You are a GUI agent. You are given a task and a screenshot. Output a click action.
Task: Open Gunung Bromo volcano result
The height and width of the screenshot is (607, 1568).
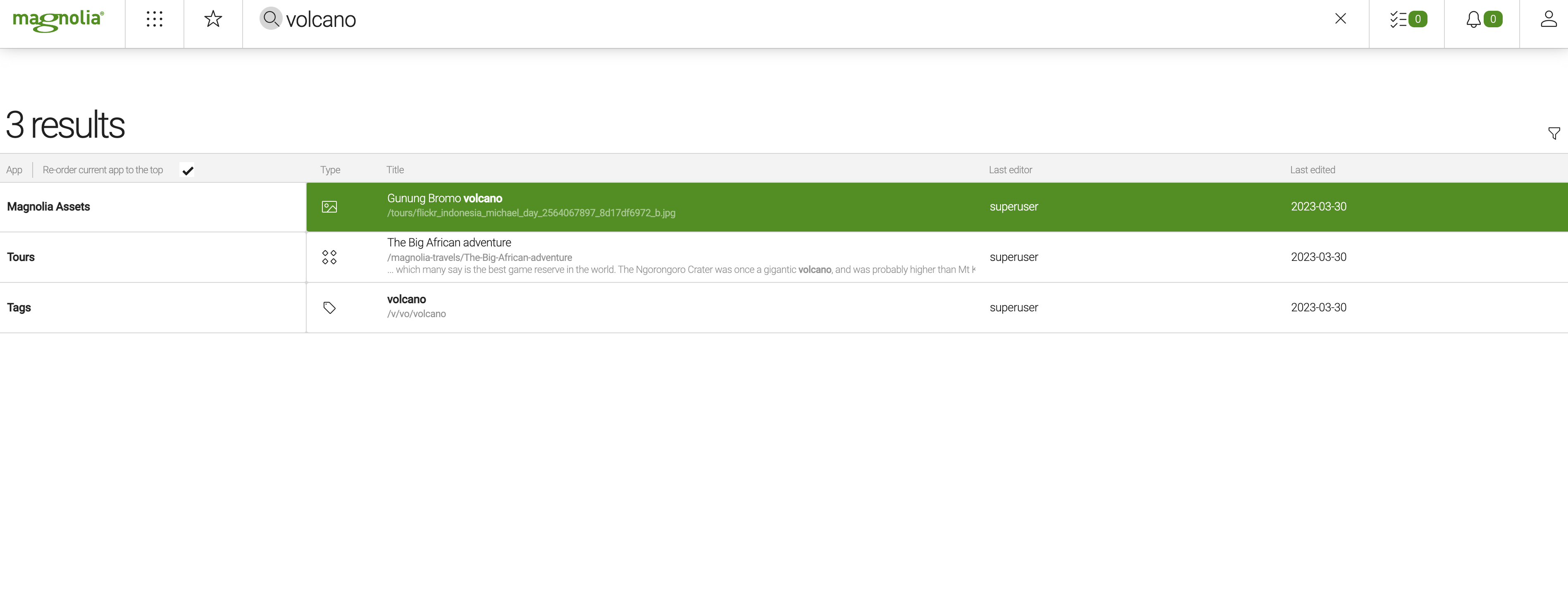coord(937,207)
